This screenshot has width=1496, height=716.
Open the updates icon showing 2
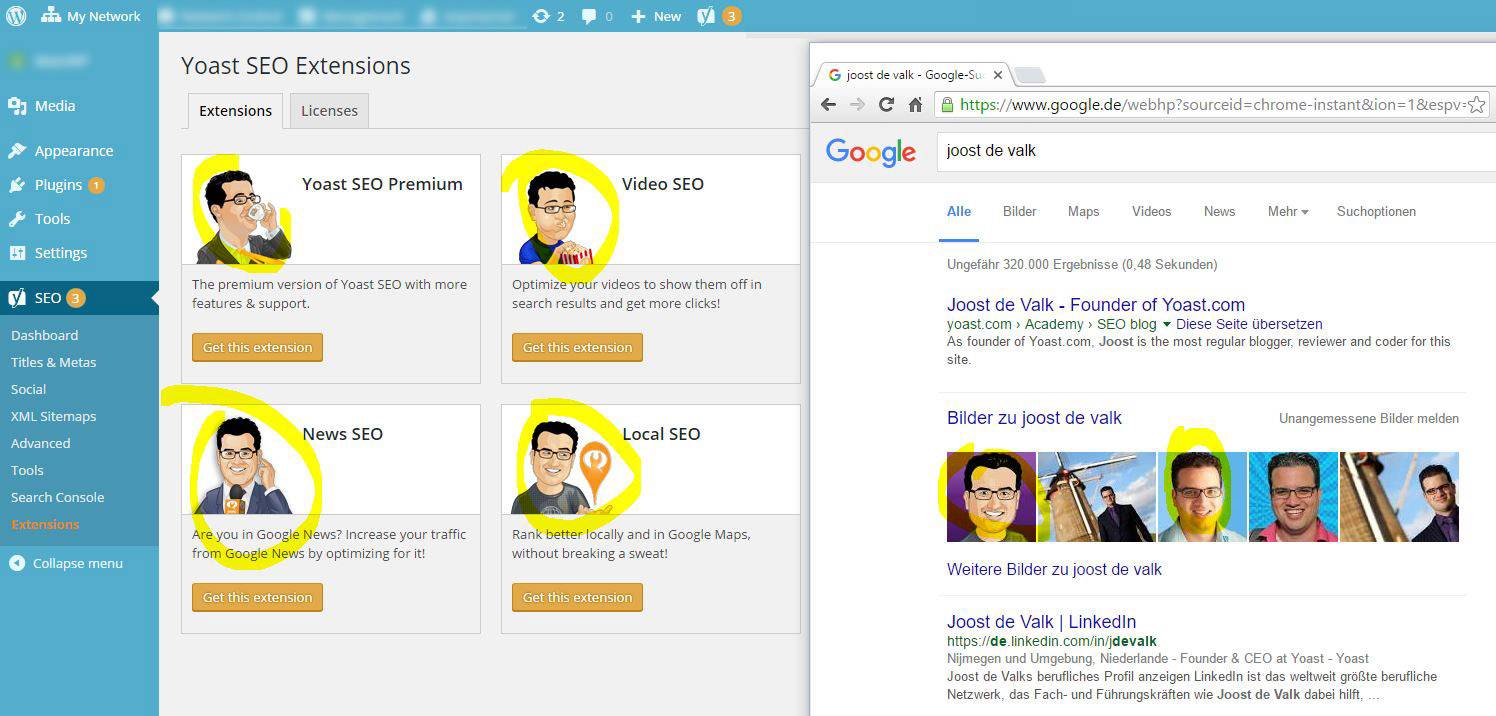(549, 16)
